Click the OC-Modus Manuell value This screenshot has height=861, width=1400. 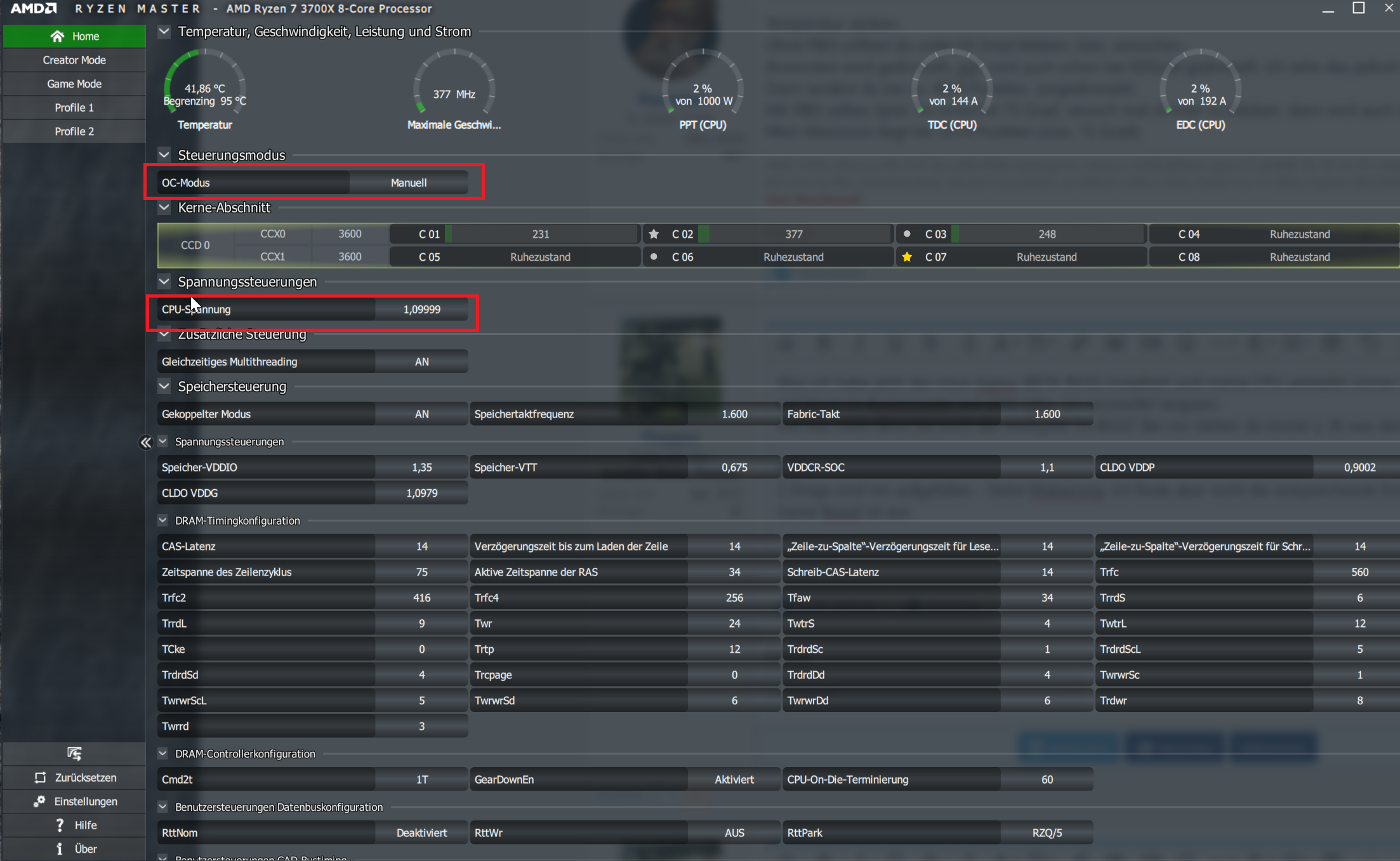coord(408,183)
